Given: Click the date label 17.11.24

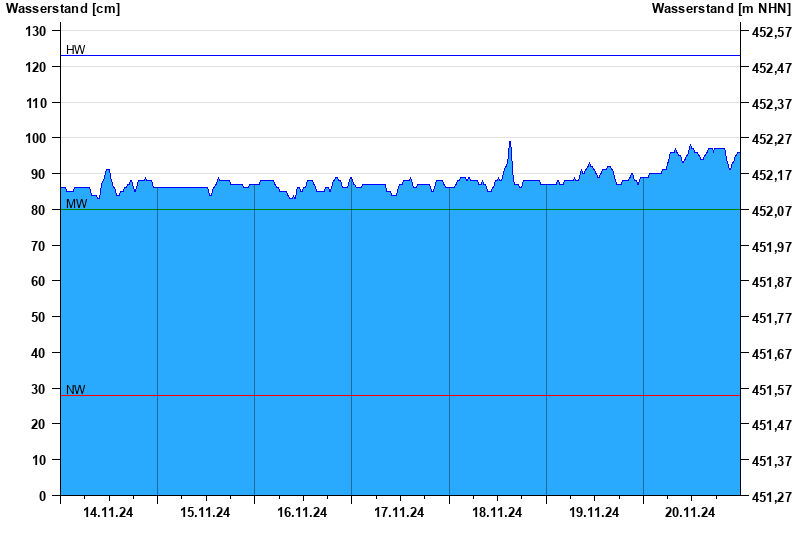Looking at the screenshot, I should pyautogui.click(x=399, y=512).
